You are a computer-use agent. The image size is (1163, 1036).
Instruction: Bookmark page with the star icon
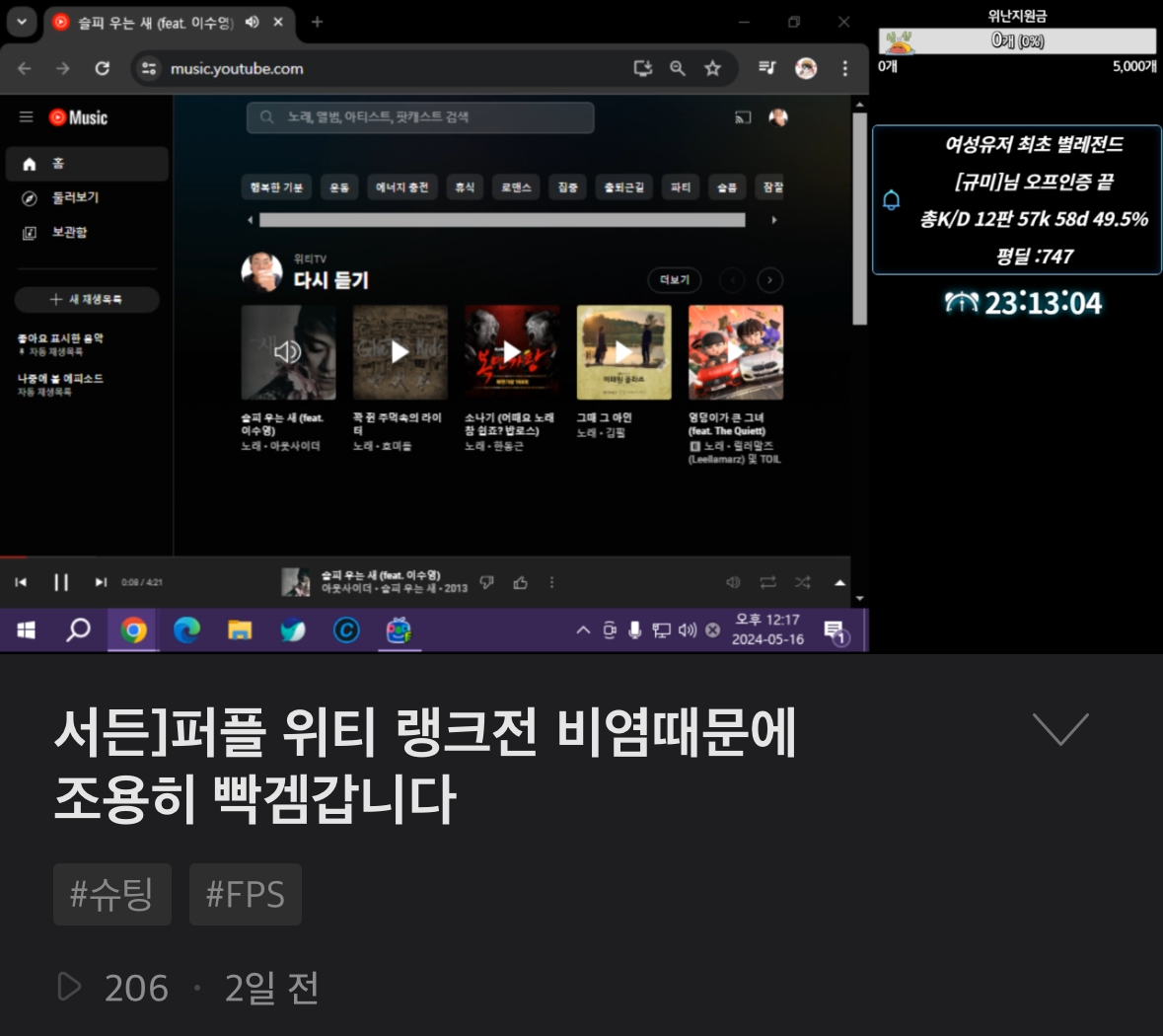712,68
